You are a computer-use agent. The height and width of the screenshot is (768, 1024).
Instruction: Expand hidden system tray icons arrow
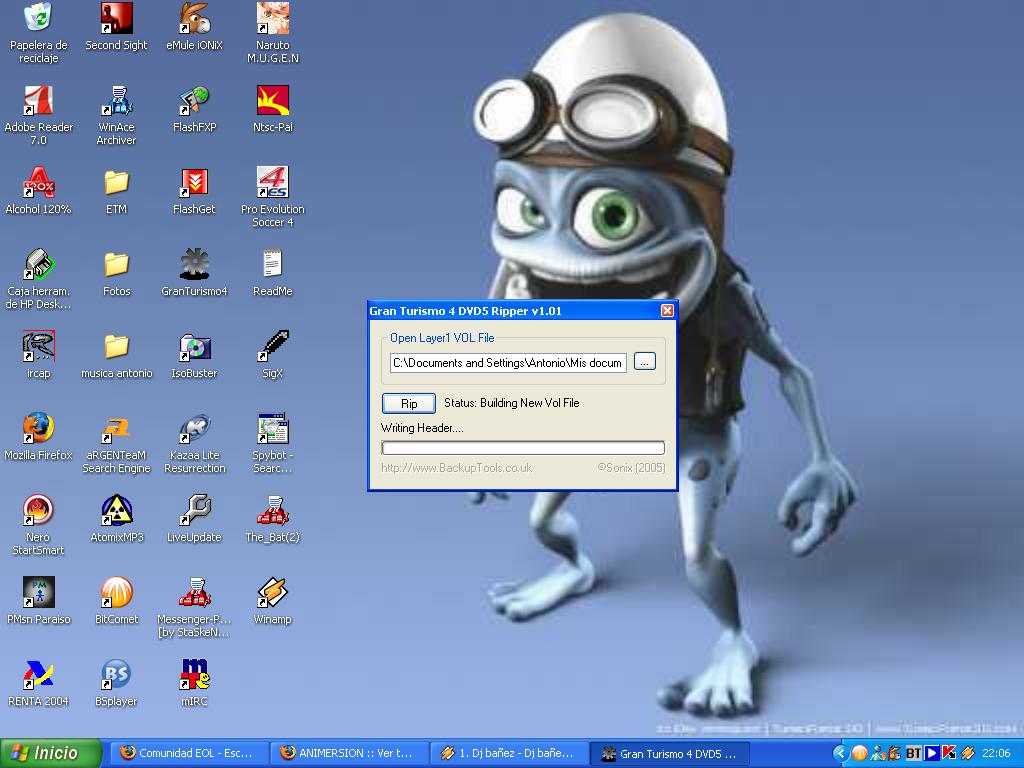point(840,753)
